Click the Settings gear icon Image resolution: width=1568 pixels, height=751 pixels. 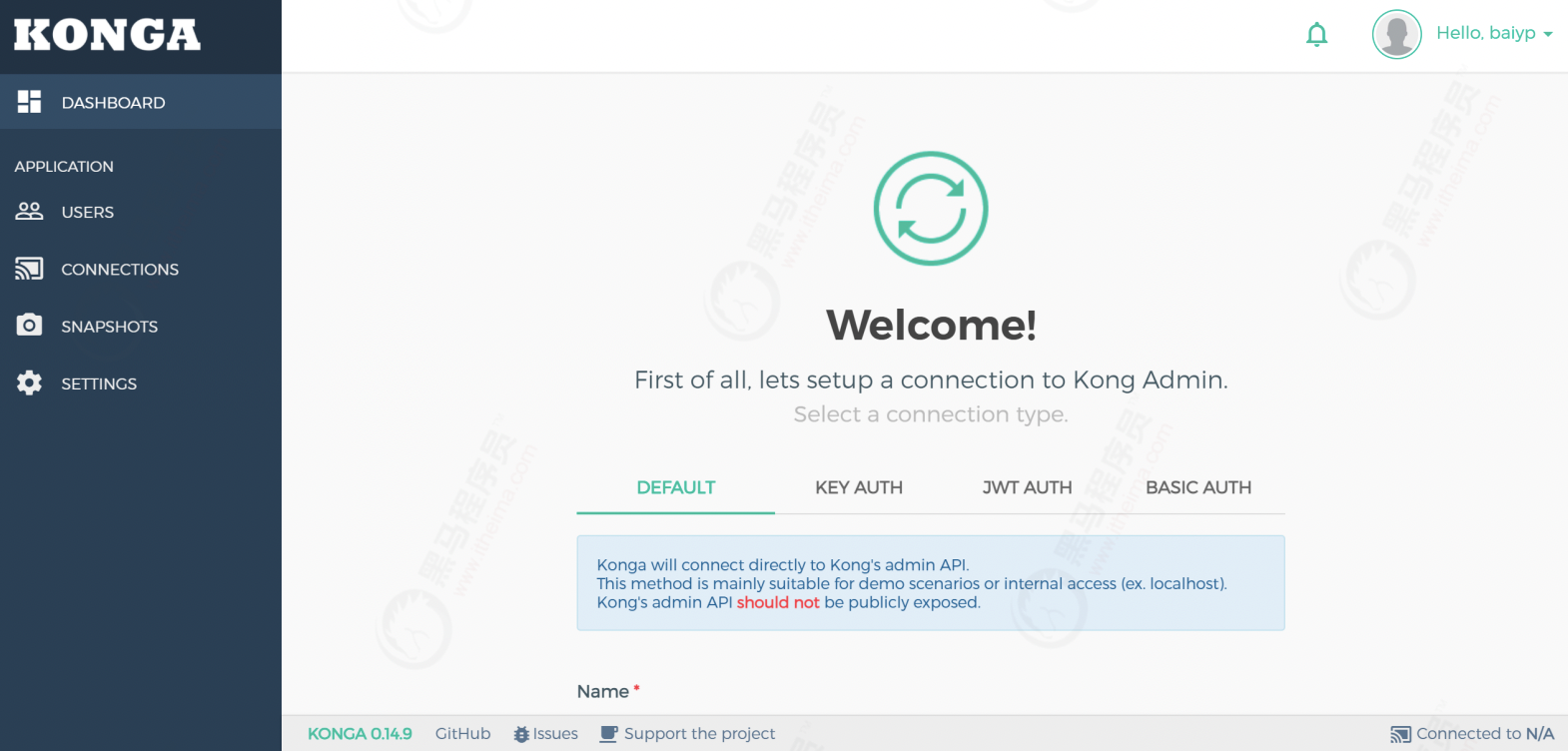point(30,382)
